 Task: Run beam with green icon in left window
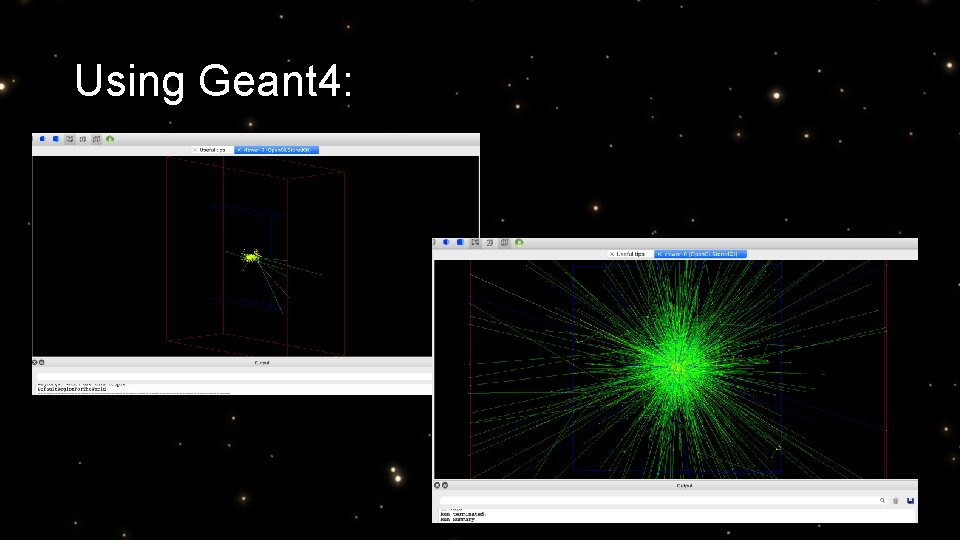(x=110, y=139)
